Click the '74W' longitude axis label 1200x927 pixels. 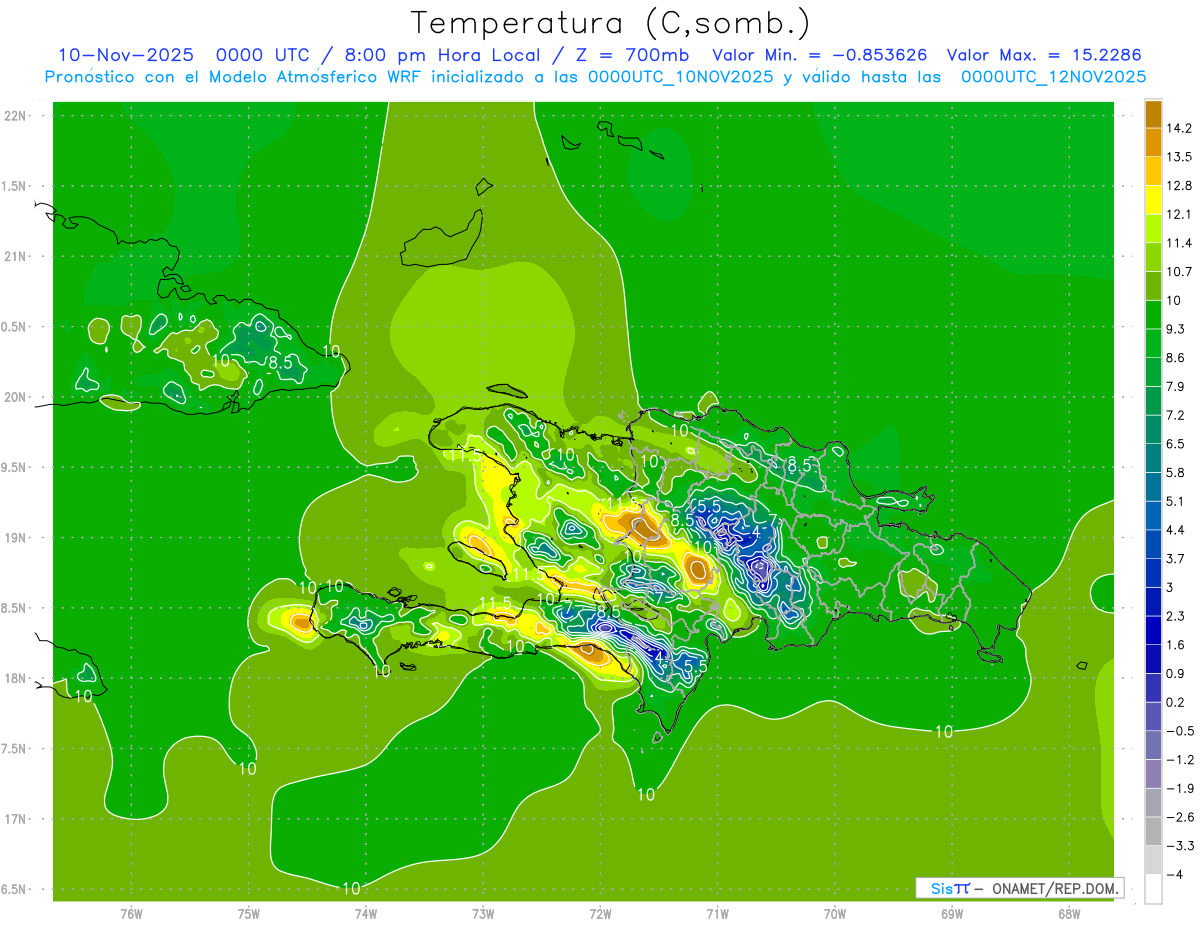coord(365,912)
